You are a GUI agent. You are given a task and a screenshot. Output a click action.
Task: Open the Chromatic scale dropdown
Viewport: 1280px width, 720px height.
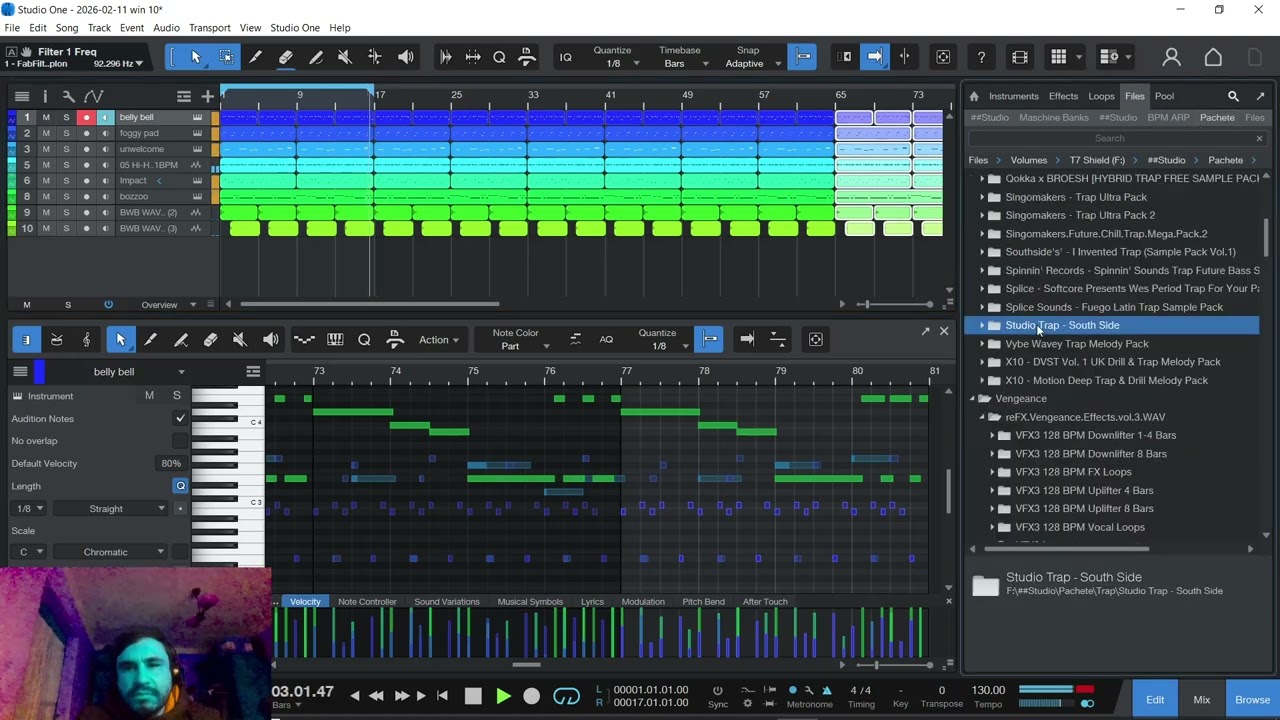click(x=110, y=552)
